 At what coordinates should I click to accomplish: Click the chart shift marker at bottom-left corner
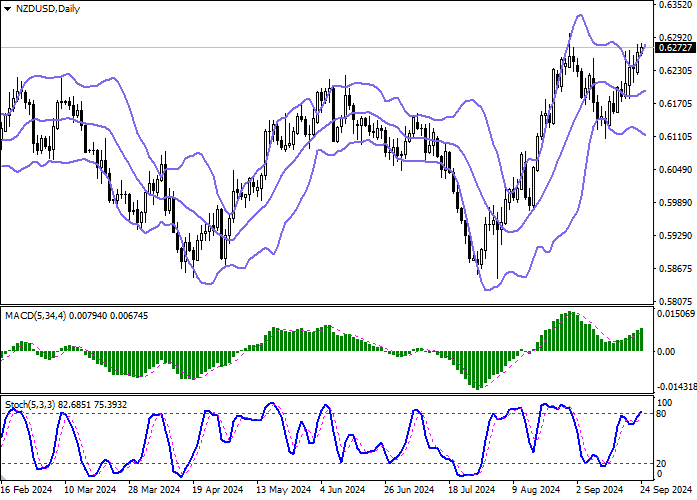point(3,479)
